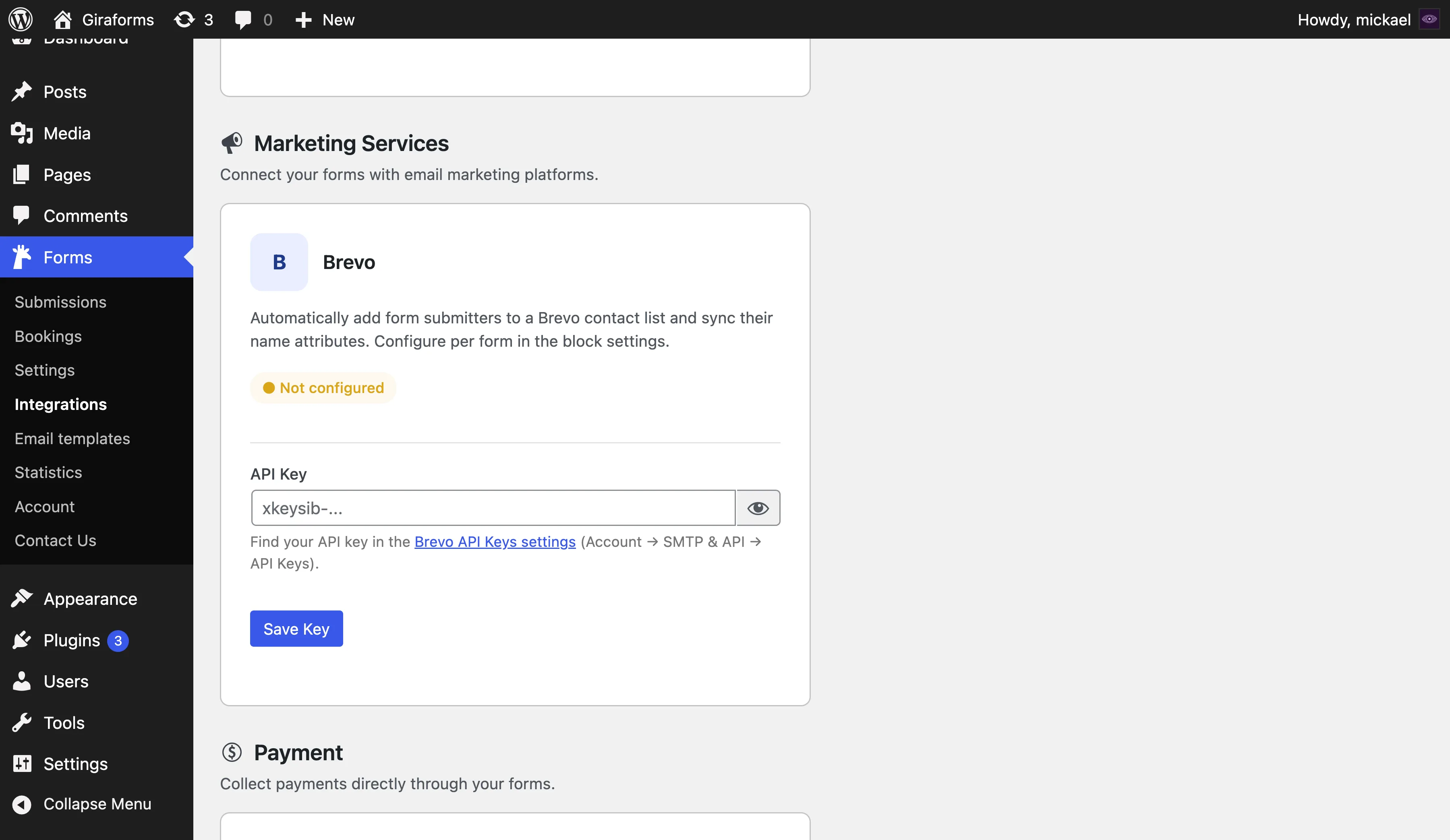This screenshot has width=1450, height=840.
Task: Click the Appearance brush icon
Action: point(23,598)
